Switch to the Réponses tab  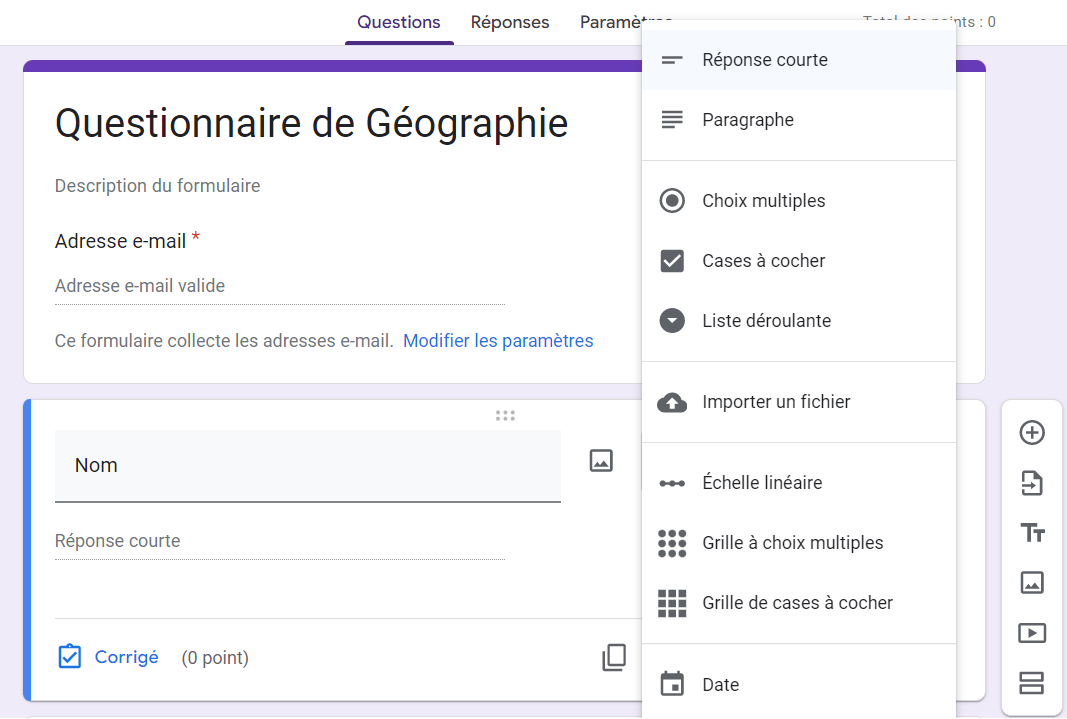tap(510, 22)
